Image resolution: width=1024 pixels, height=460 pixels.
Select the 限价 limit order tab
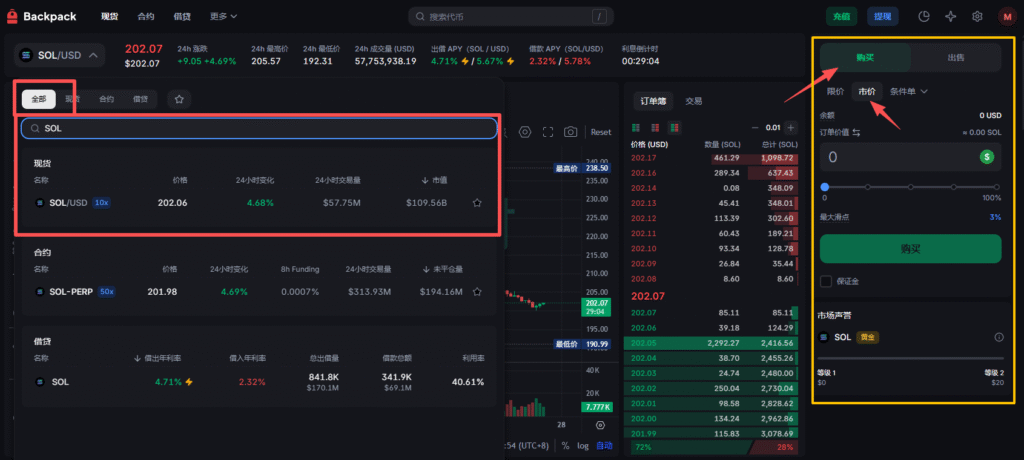click(x=835, y=92)
